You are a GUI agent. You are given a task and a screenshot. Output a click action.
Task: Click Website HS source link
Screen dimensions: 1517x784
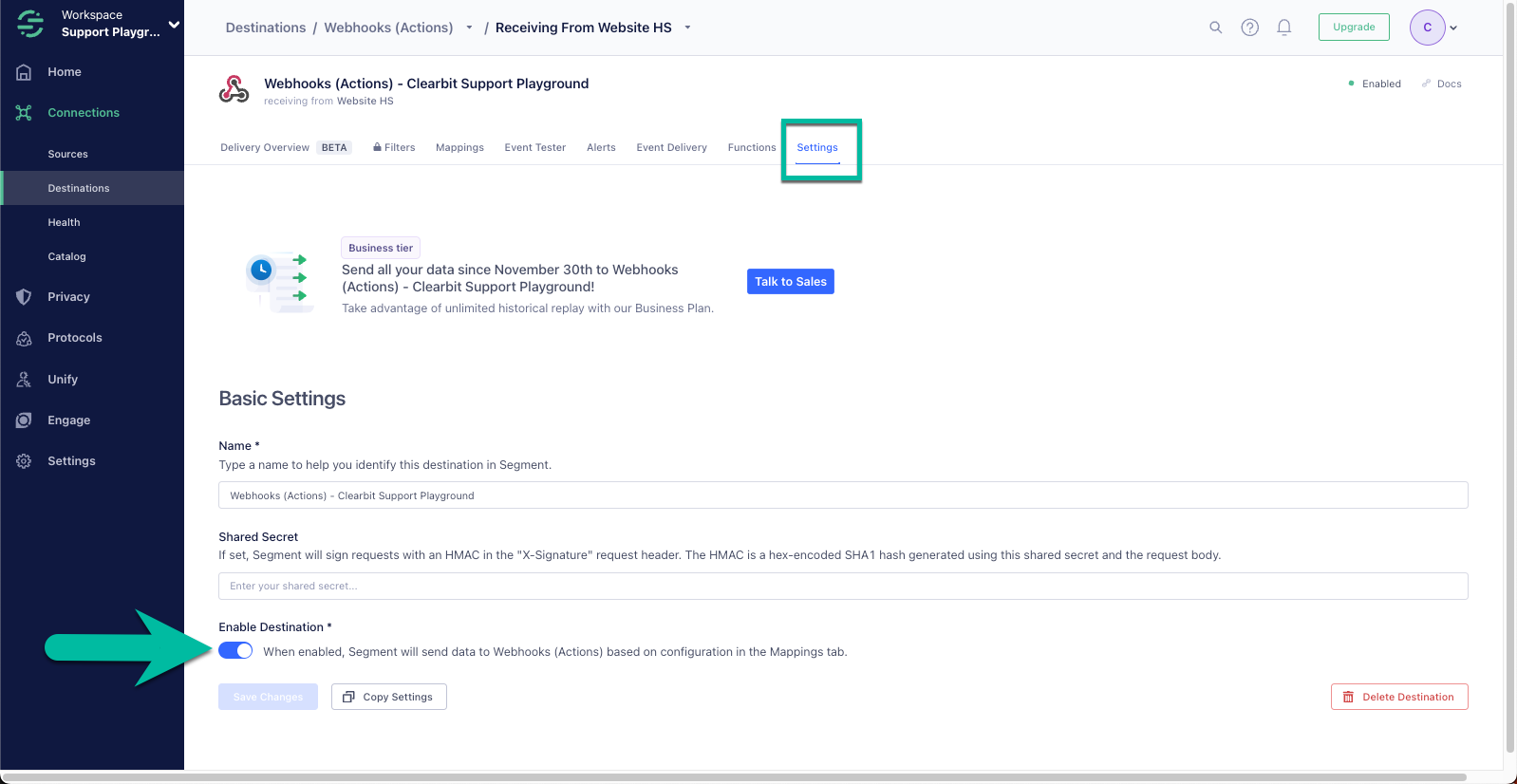[x=365, y=102]
